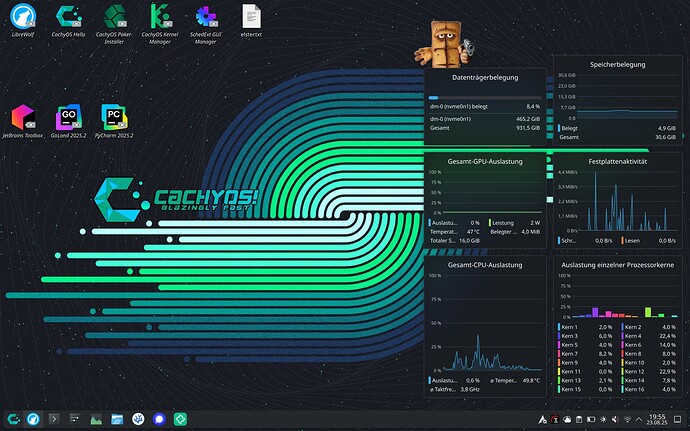The width and height of the screenshot is (690, 431).
Task: Click LibreWolf icon in the taskbar
Action: (x=33, y=419)
